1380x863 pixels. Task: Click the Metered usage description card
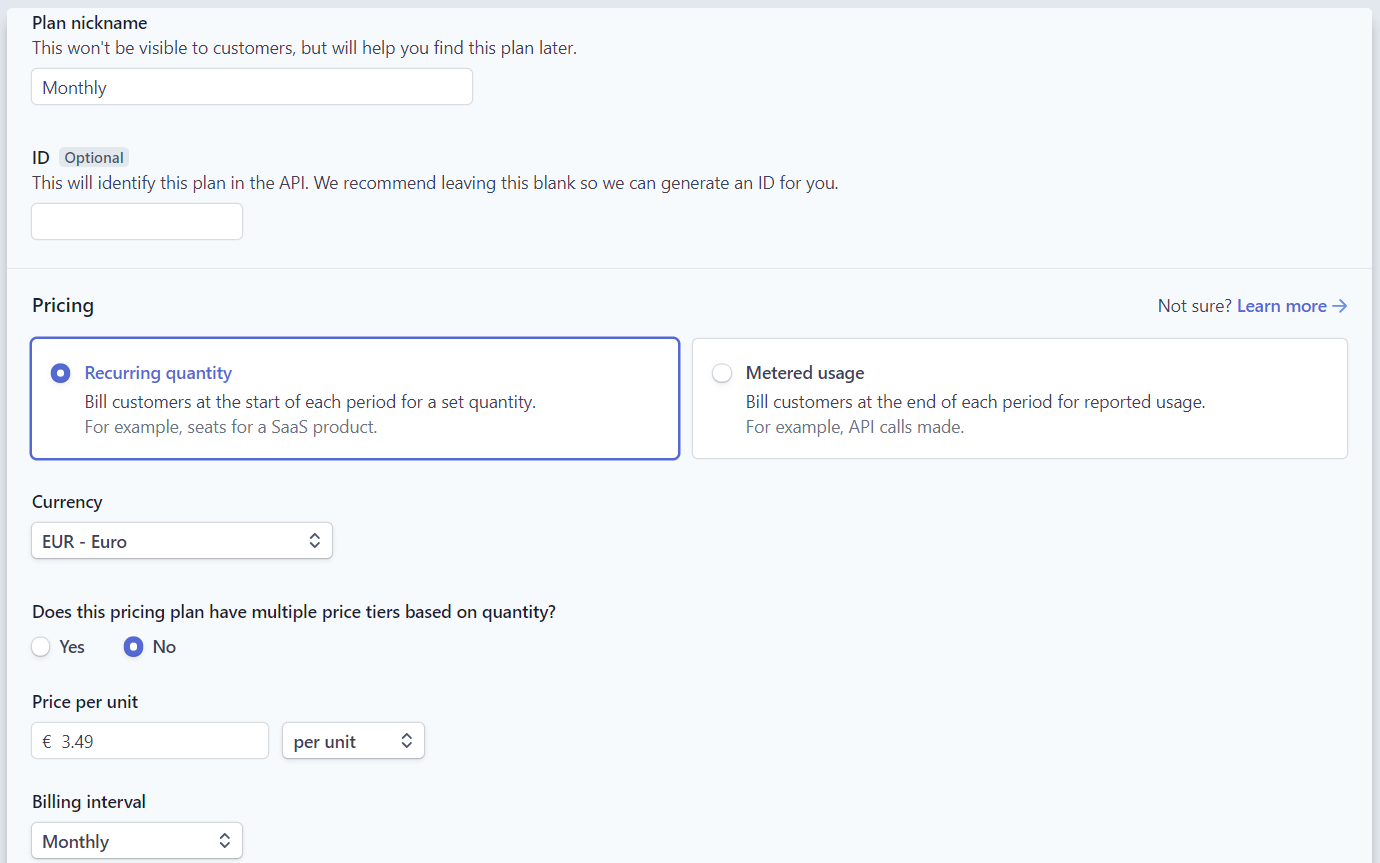1019,398
